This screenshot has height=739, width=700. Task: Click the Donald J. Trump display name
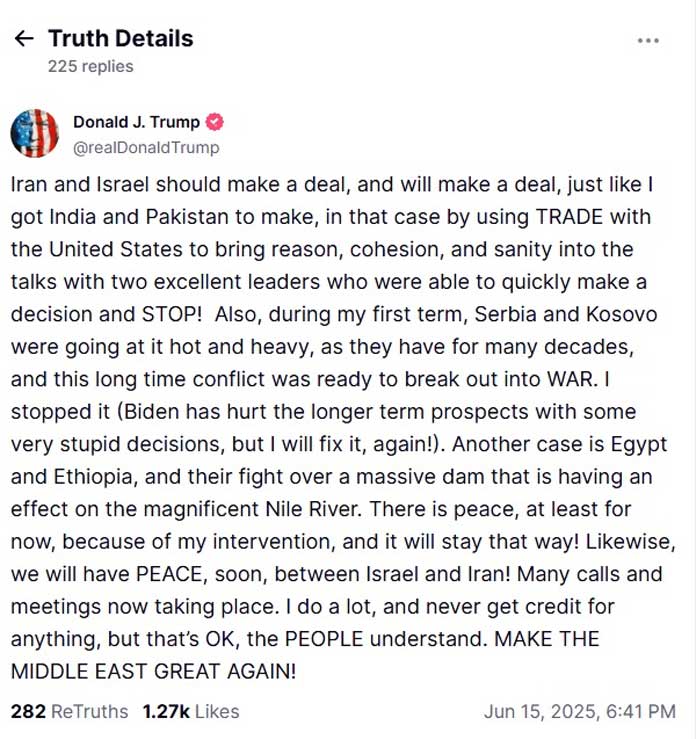pos(136,123)
